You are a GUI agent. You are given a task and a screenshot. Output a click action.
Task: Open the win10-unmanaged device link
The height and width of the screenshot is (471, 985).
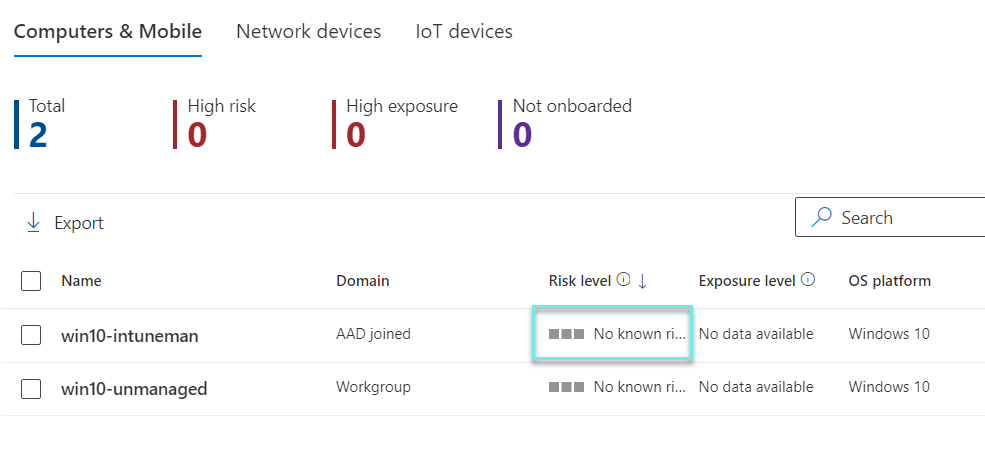click(134, 389)
